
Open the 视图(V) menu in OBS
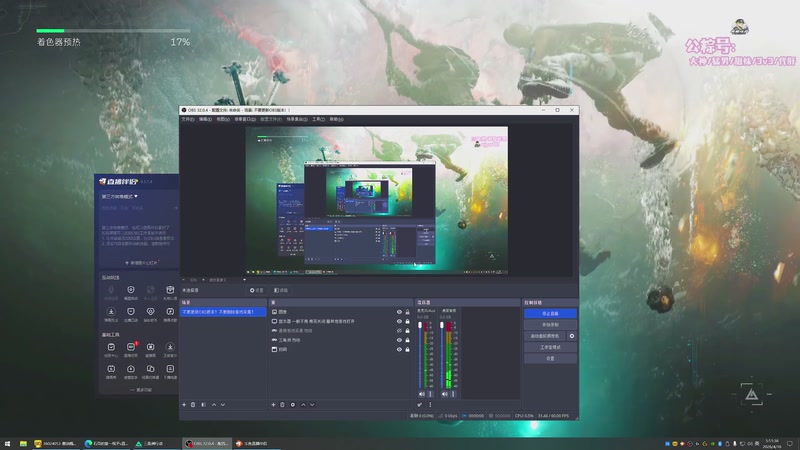pyautogui.click(x=223, y=119)
